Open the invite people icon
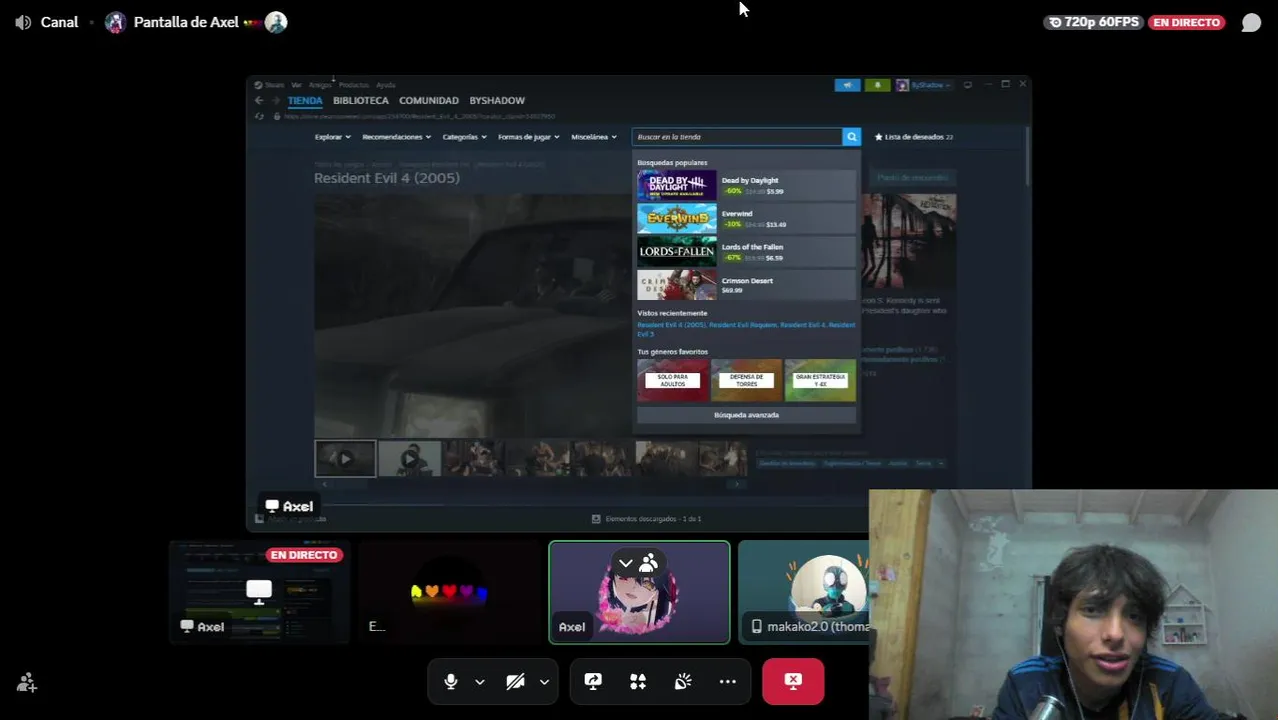 click(x=27, y=683)
